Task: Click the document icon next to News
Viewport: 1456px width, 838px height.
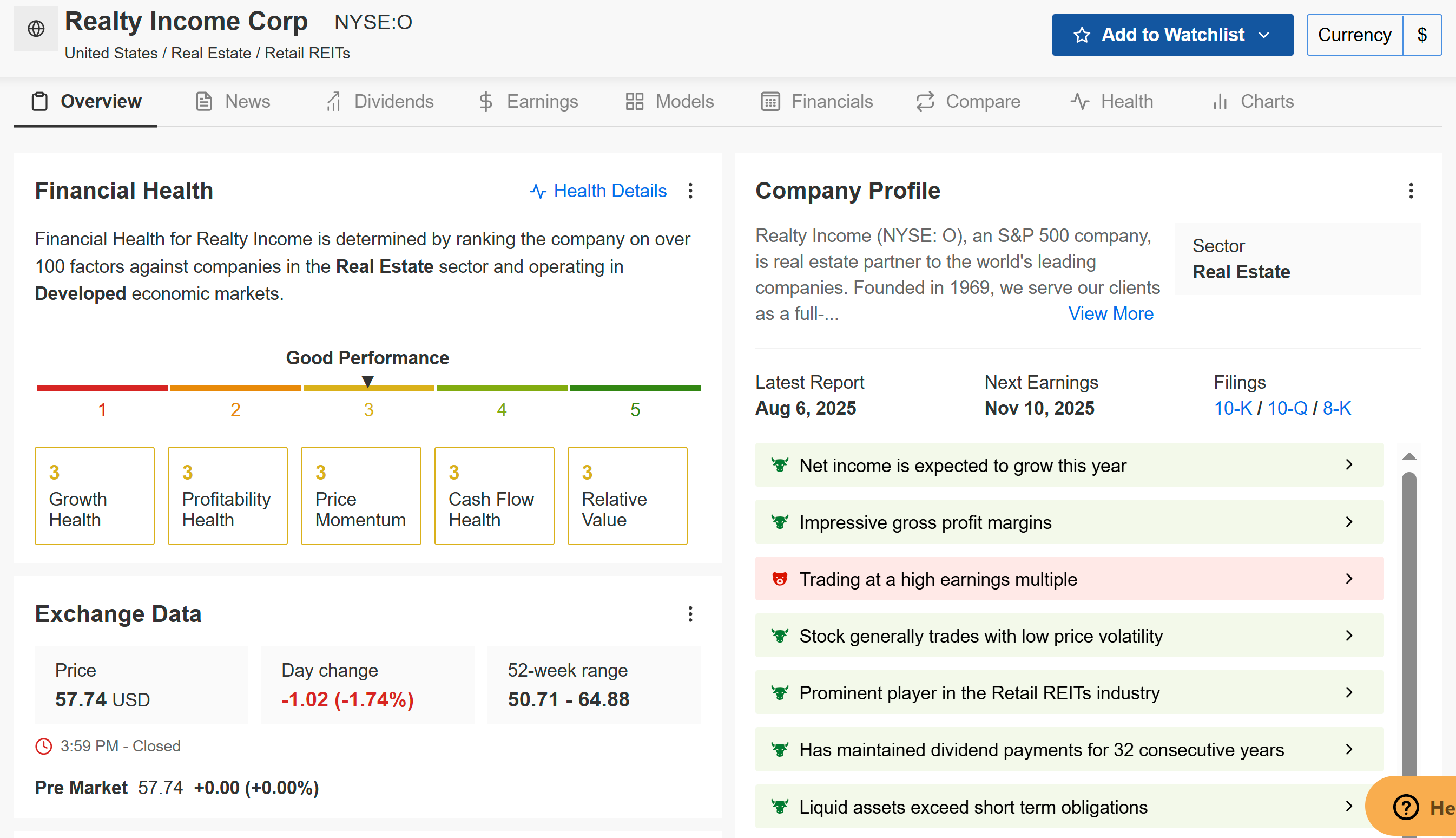Action: (204, 101)
